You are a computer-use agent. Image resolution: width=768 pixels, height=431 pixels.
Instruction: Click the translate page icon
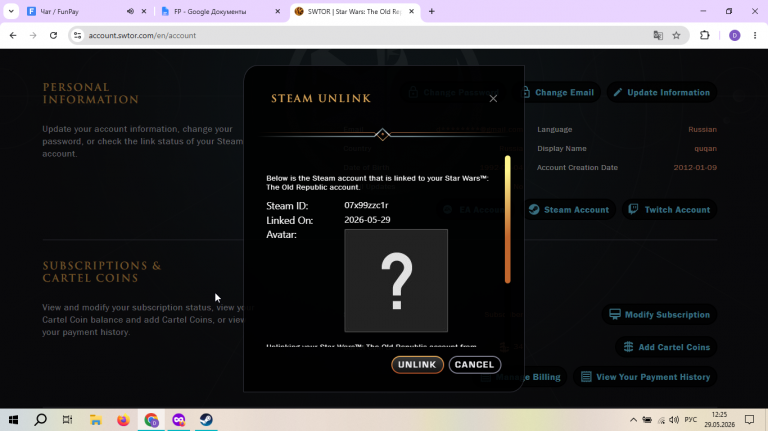point(658,35)
